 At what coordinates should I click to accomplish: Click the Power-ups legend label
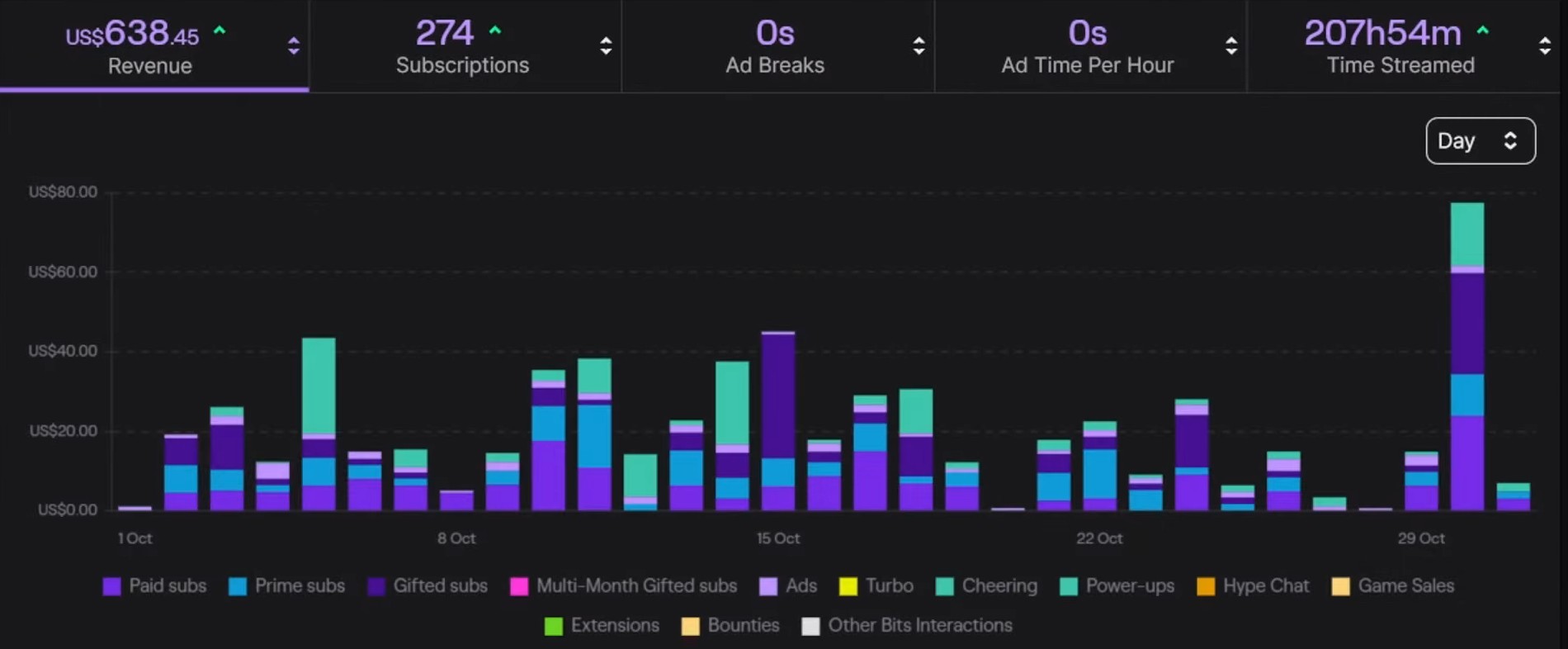(1130, 585)
